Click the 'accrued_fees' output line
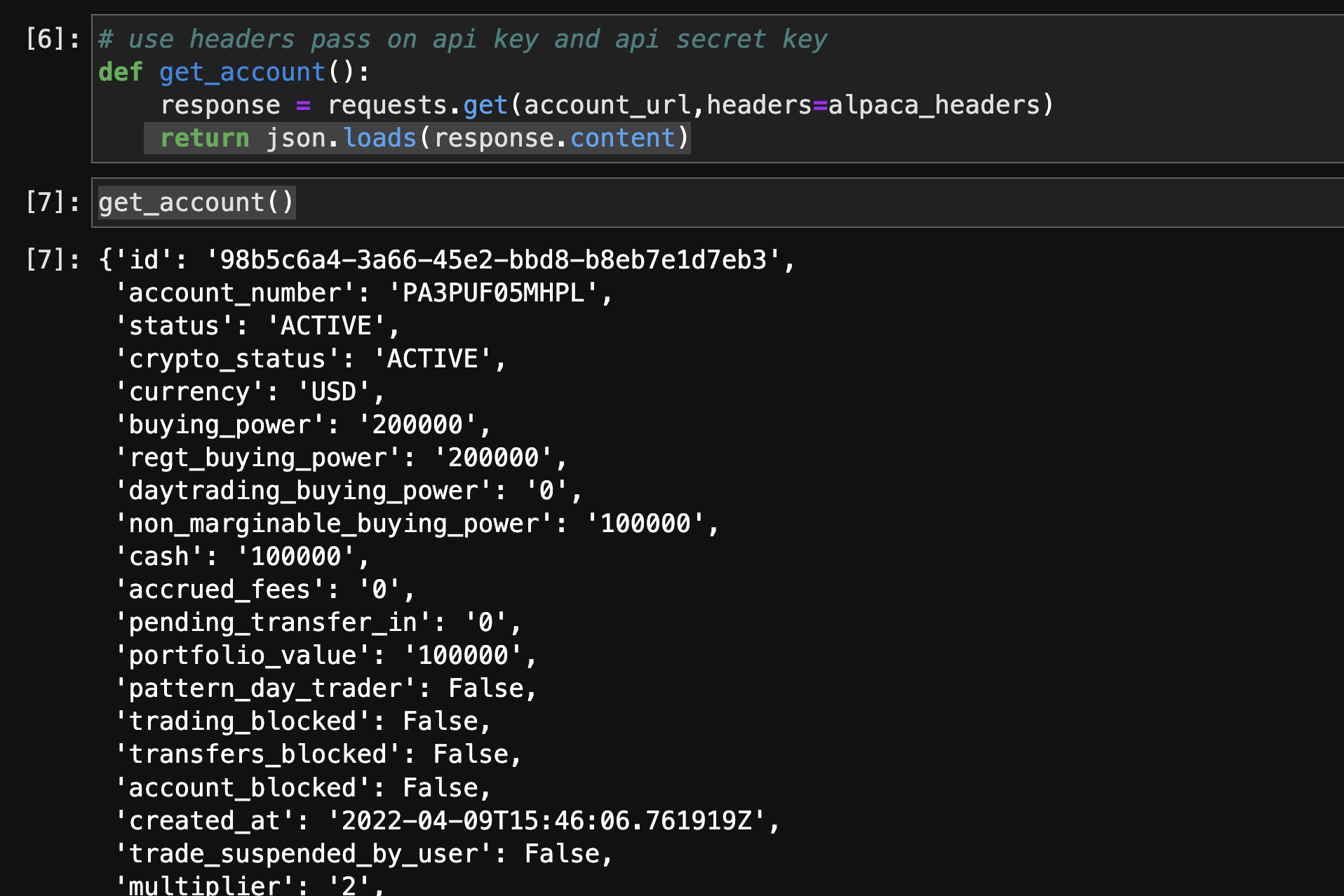Viewport: 1344px width, 896px height. tap(264, 590)
